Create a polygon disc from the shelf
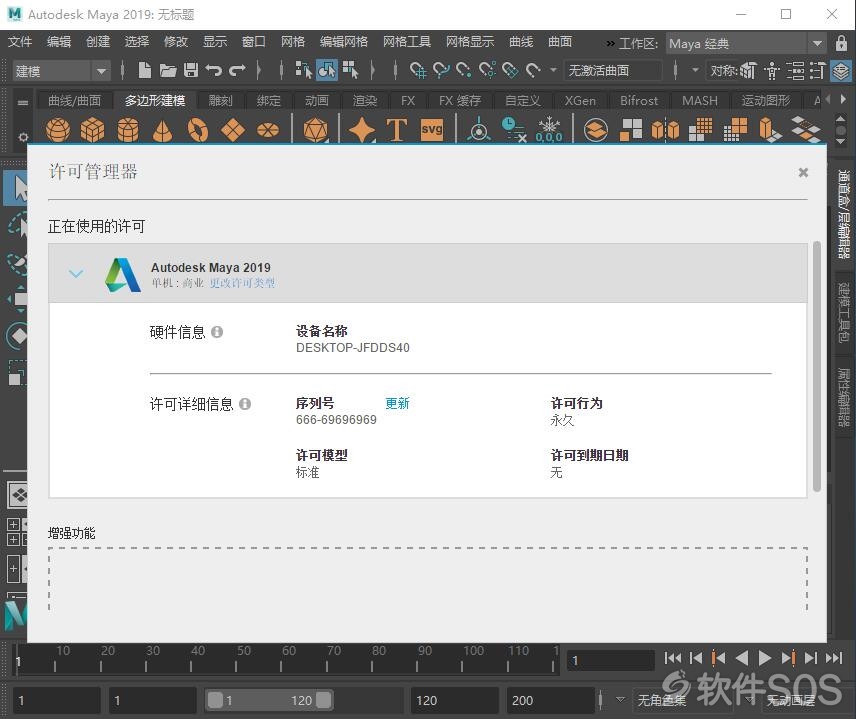The width and height of the screenshot is (856, 719). [268, 130]
